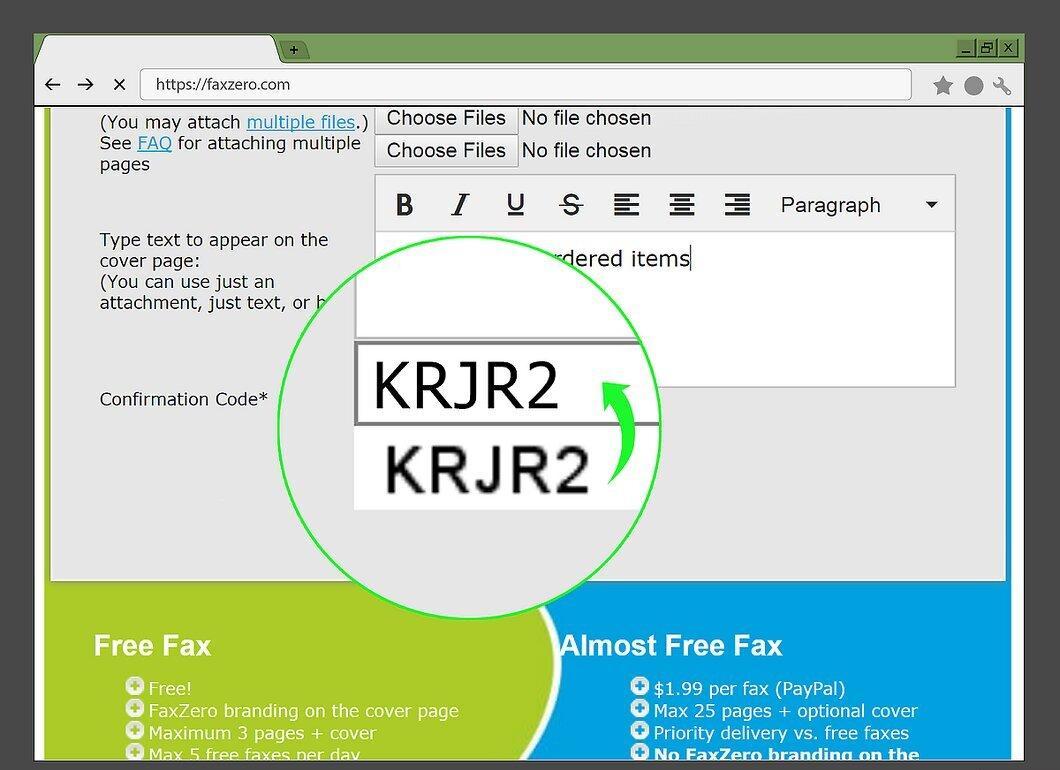Go forward using the browser forward arrow
1060x770 pixels.
click(x=85, y=85)
